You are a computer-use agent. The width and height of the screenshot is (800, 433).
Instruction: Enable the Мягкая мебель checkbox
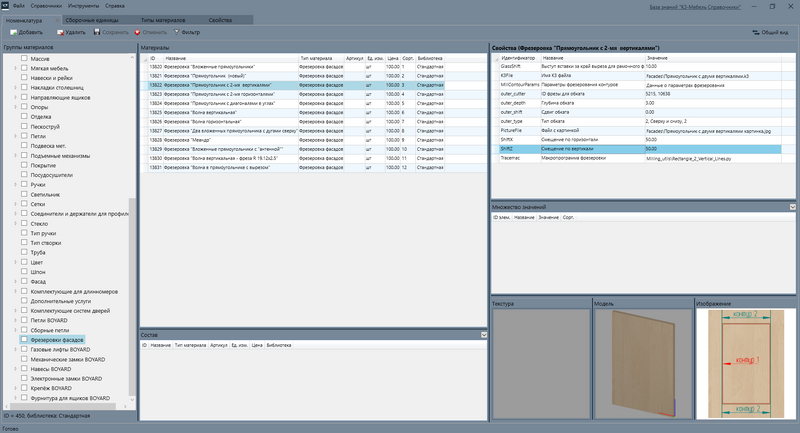coord(24,68)
